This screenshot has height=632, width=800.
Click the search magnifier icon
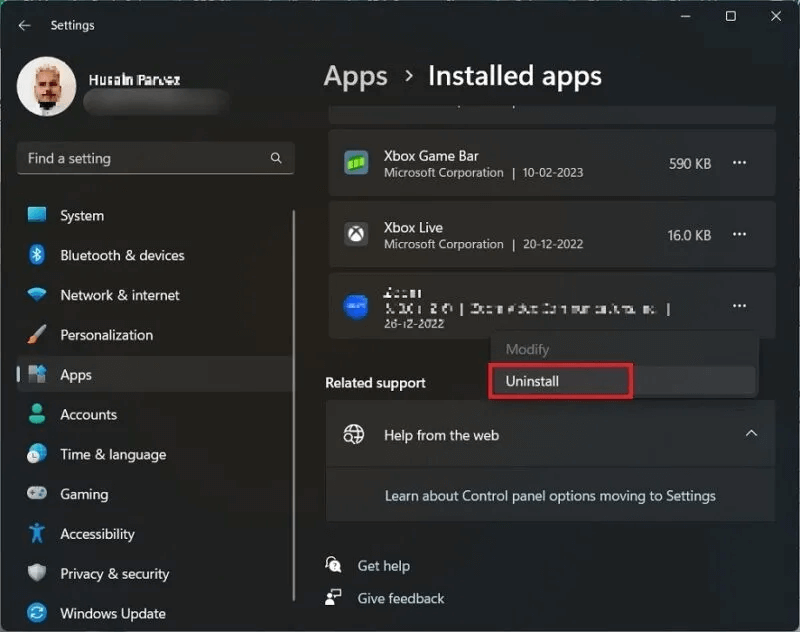(276, 158)
